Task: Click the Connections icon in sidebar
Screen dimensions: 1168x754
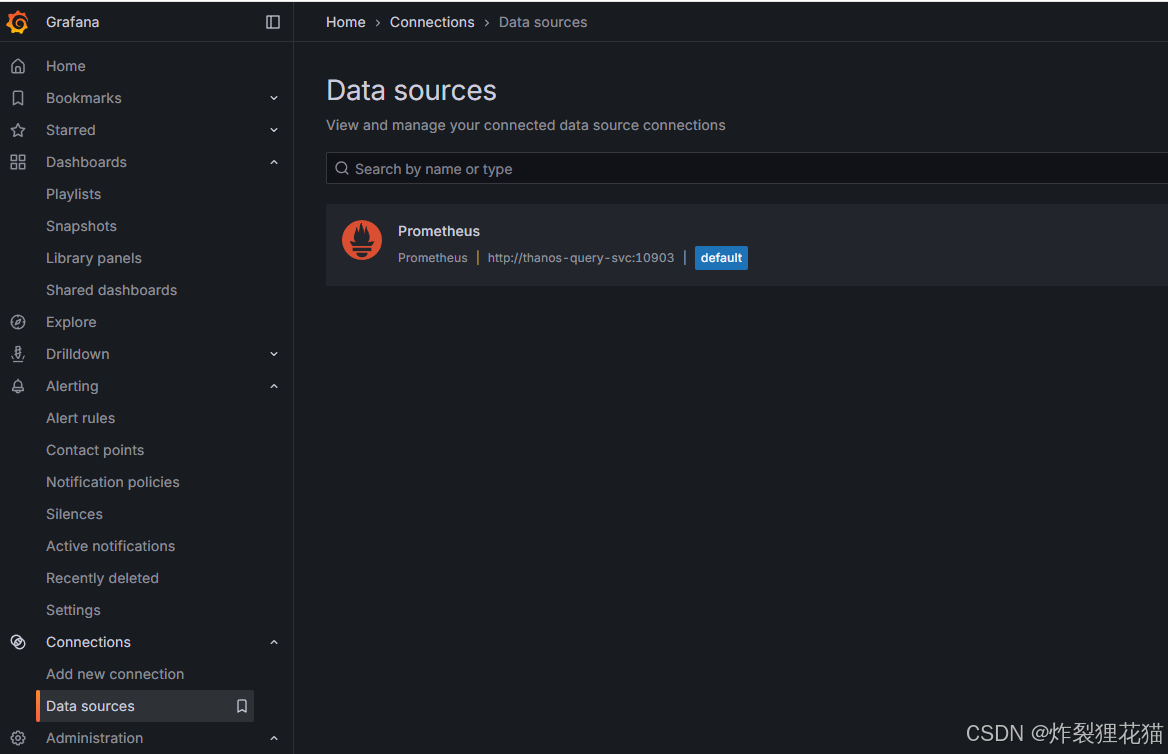Action: point(18,642)
